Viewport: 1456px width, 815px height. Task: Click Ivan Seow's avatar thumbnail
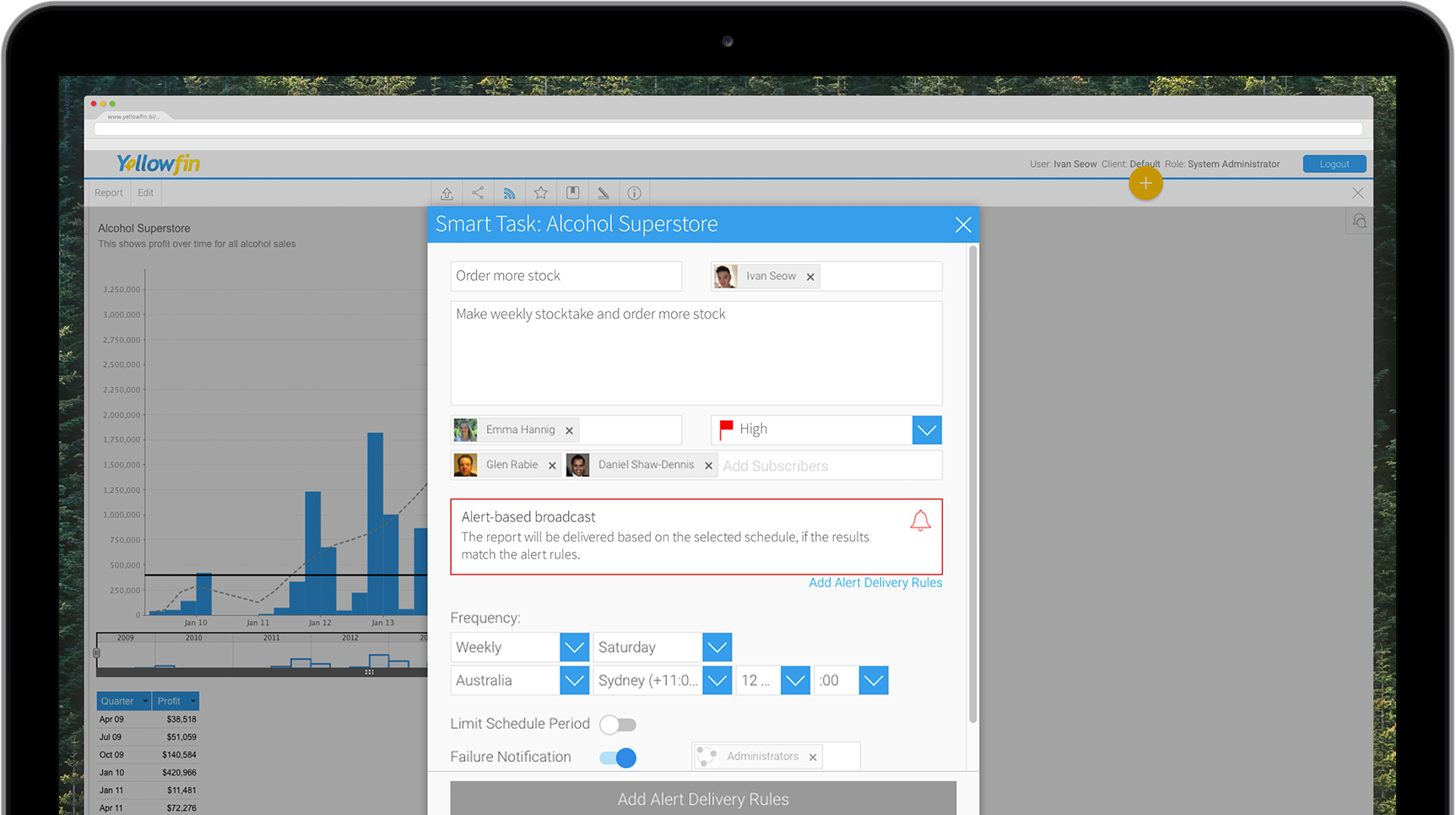click(x=726, y=277)
